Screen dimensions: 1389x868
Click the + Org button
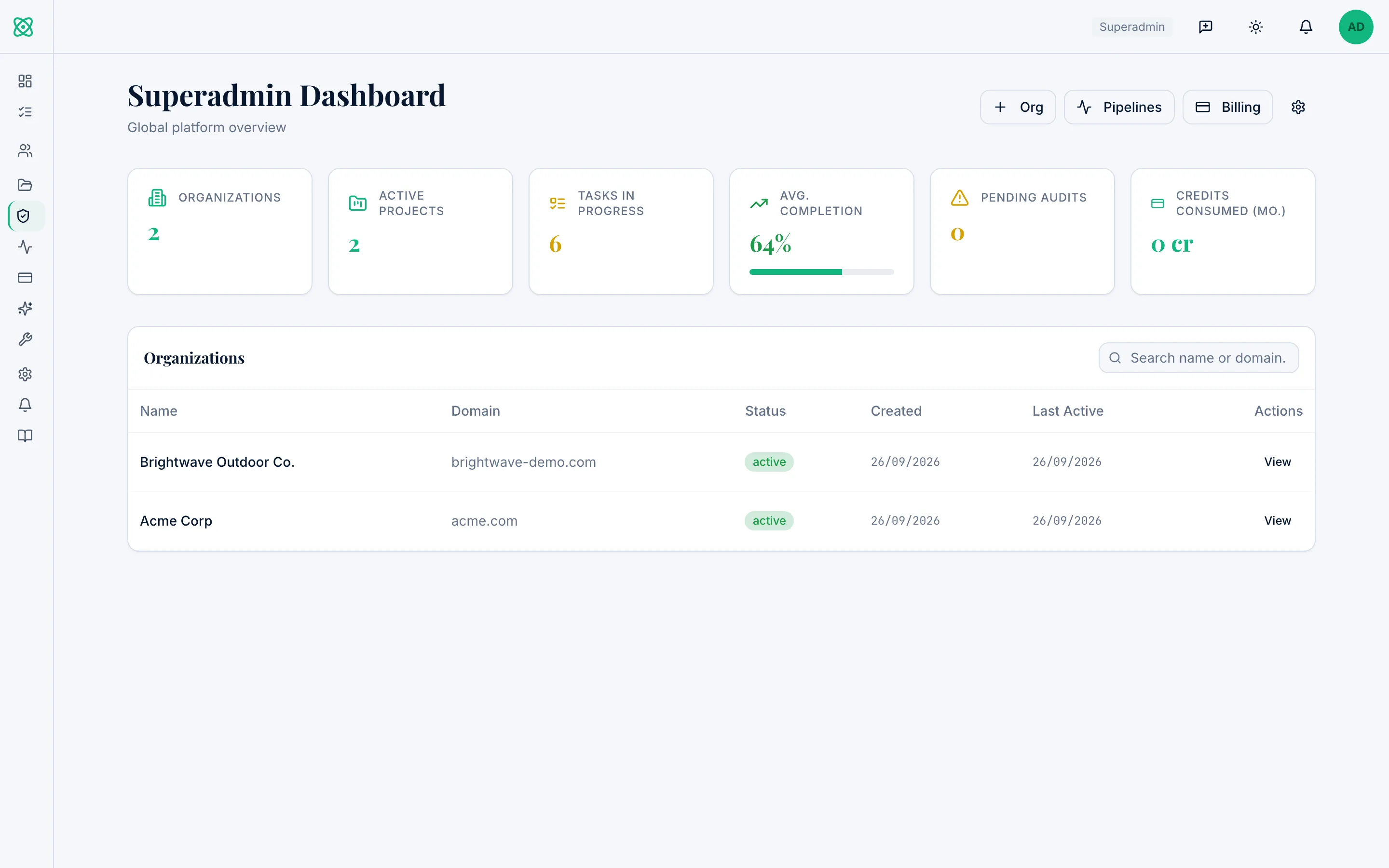pyautogui.click(x=1018, y=108)
